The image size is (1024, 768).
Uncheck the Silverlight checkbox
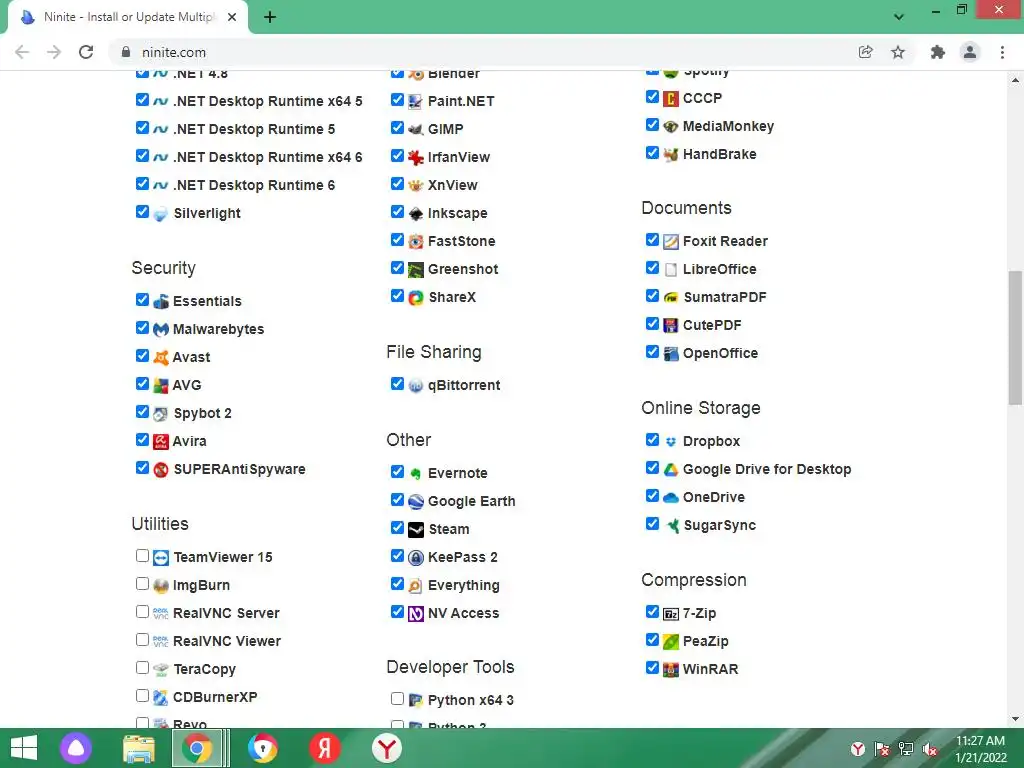point(142,212)
